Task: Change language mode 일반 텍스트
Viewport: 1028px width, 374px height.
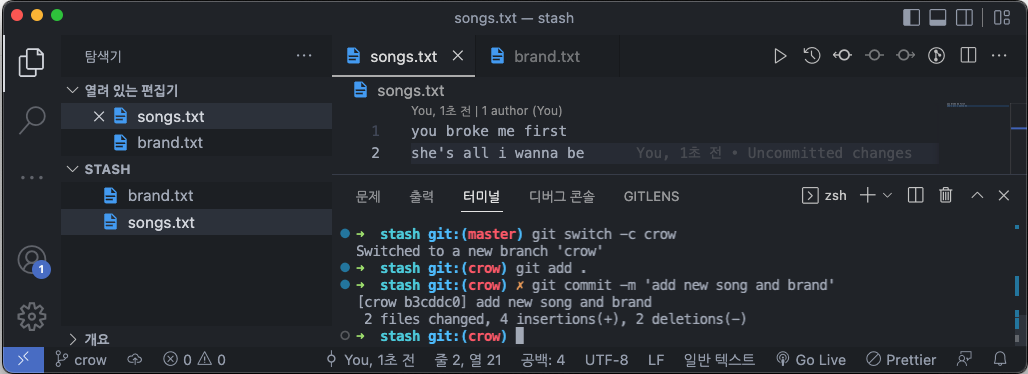Action: tap(719, 360)
